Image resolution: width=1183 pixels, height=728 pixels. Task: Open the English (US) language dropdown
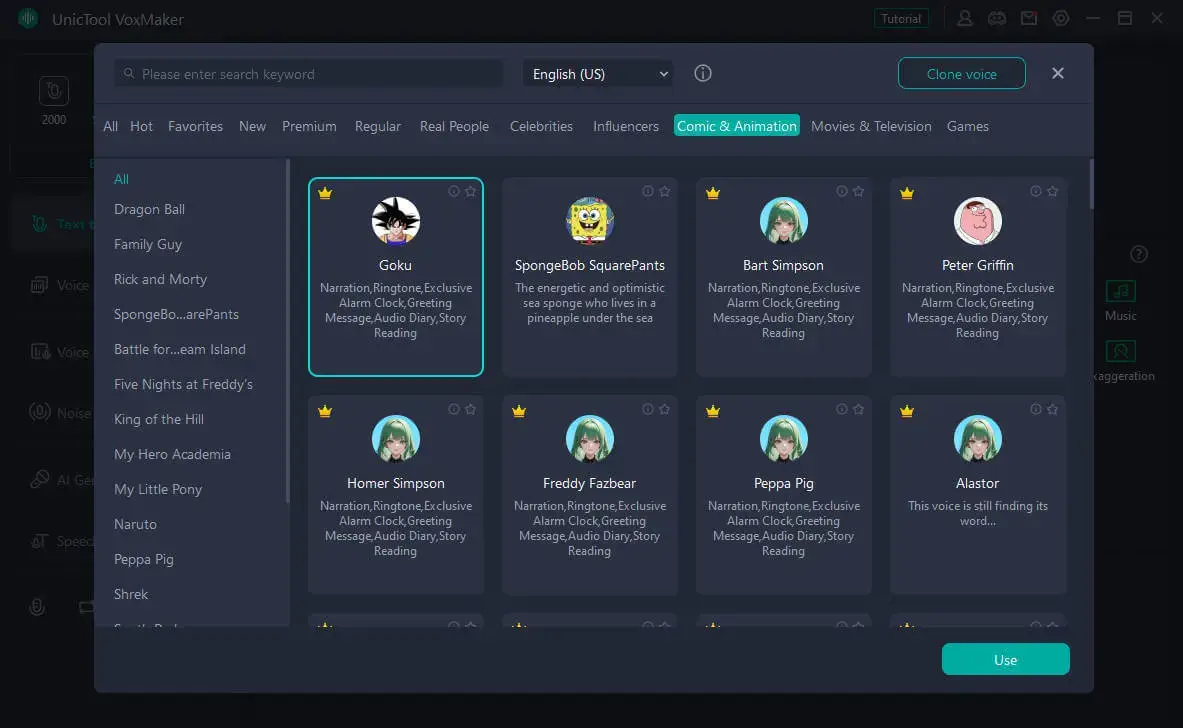coord(598,74)
